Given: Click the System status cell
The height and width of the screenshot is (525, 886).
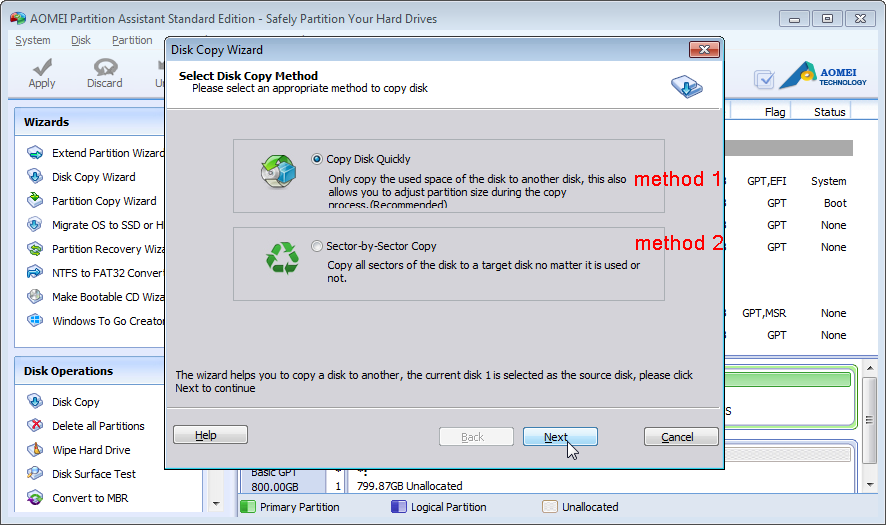Looking at the screenshot, I should (x=828, y=181).
